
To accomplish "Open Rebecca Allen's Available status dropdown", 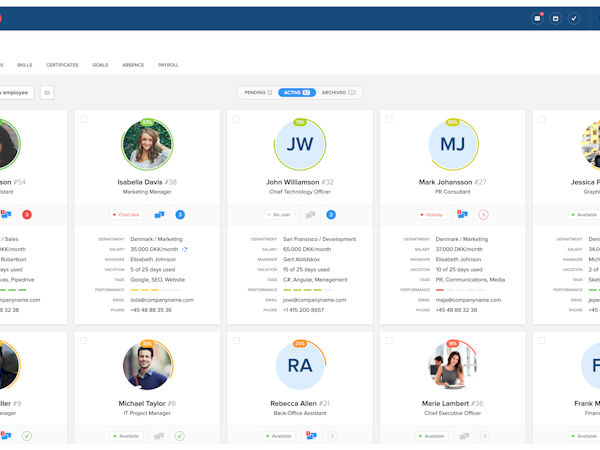I will (x=279, y=436).
